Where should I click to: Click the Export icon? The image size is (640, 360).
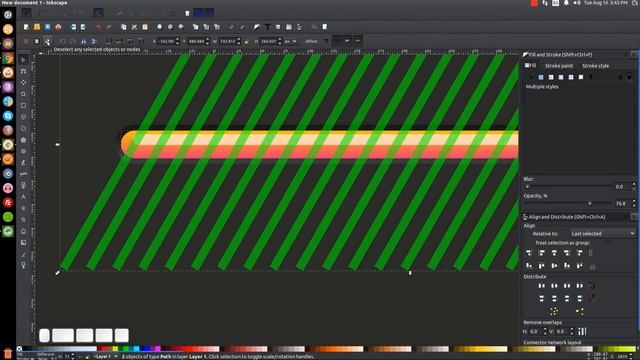point(83,27)
